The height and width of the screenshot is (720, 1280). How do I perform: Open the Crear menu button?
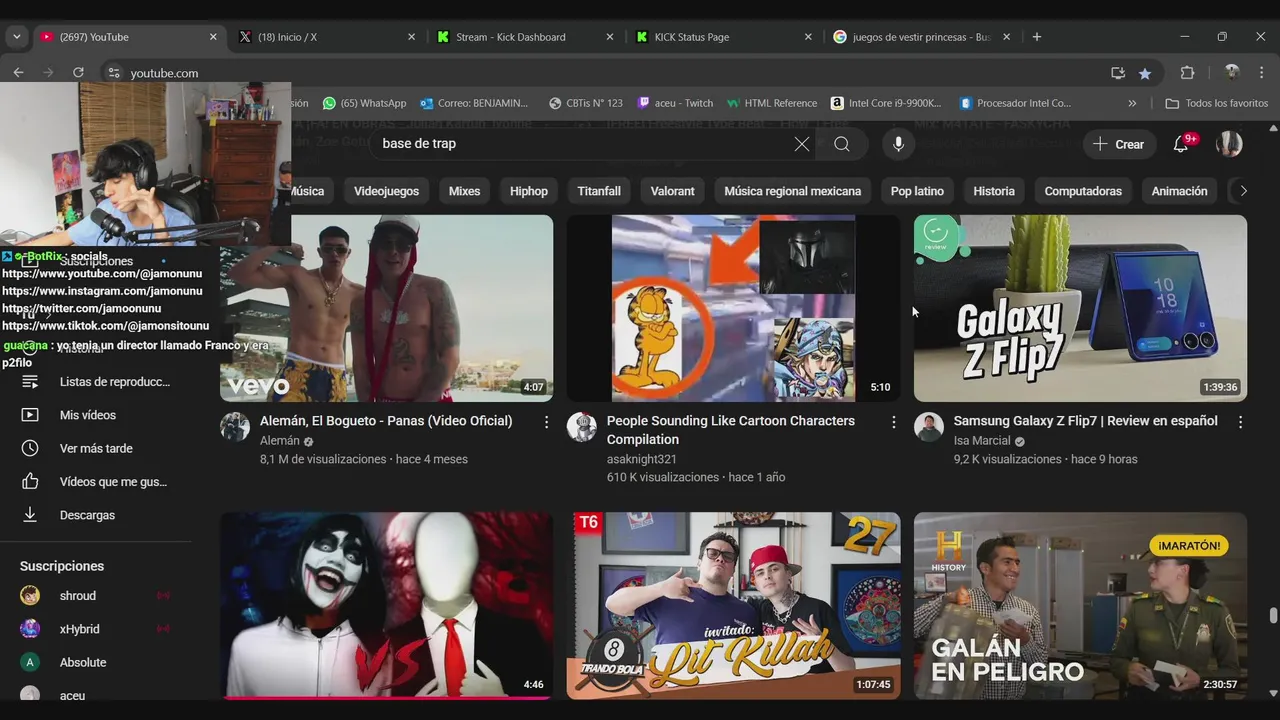[1119, 144]
